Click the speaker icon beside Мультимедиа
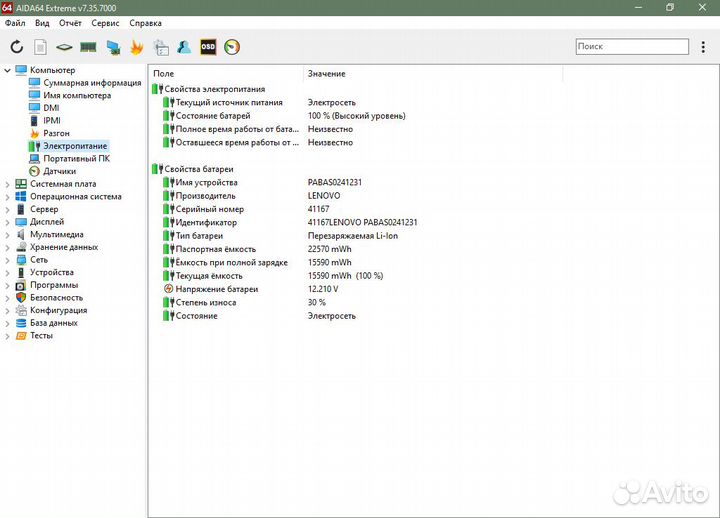 pos(21,234)
